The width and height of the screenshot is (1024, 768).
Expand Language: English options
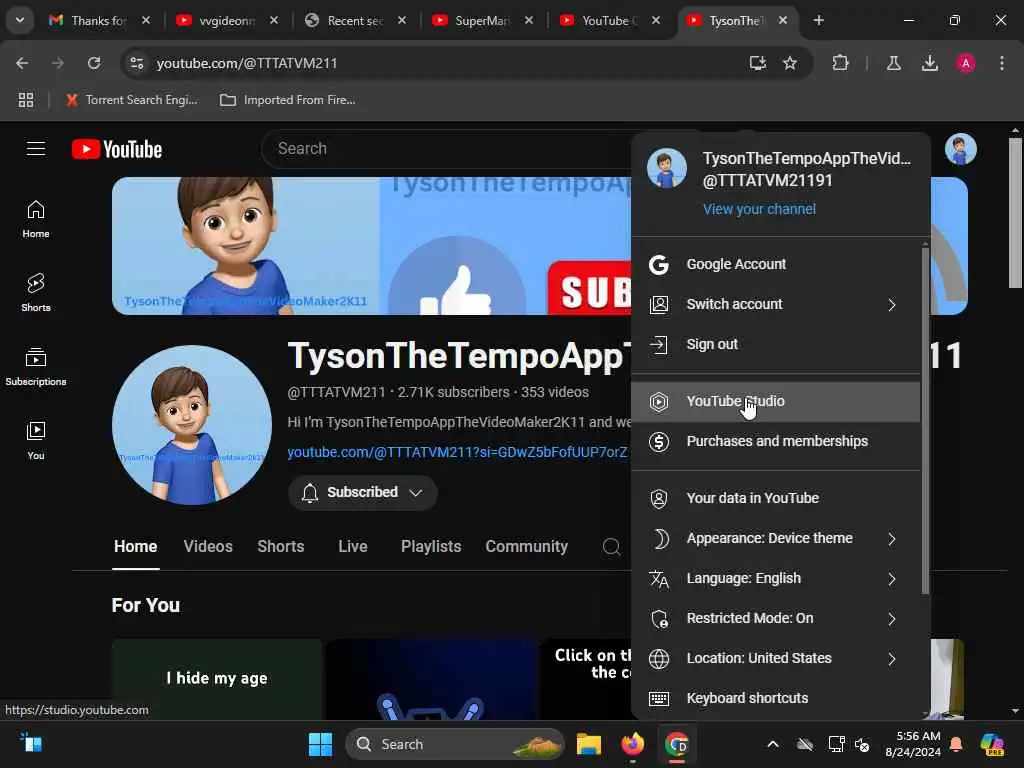point(776,579)
